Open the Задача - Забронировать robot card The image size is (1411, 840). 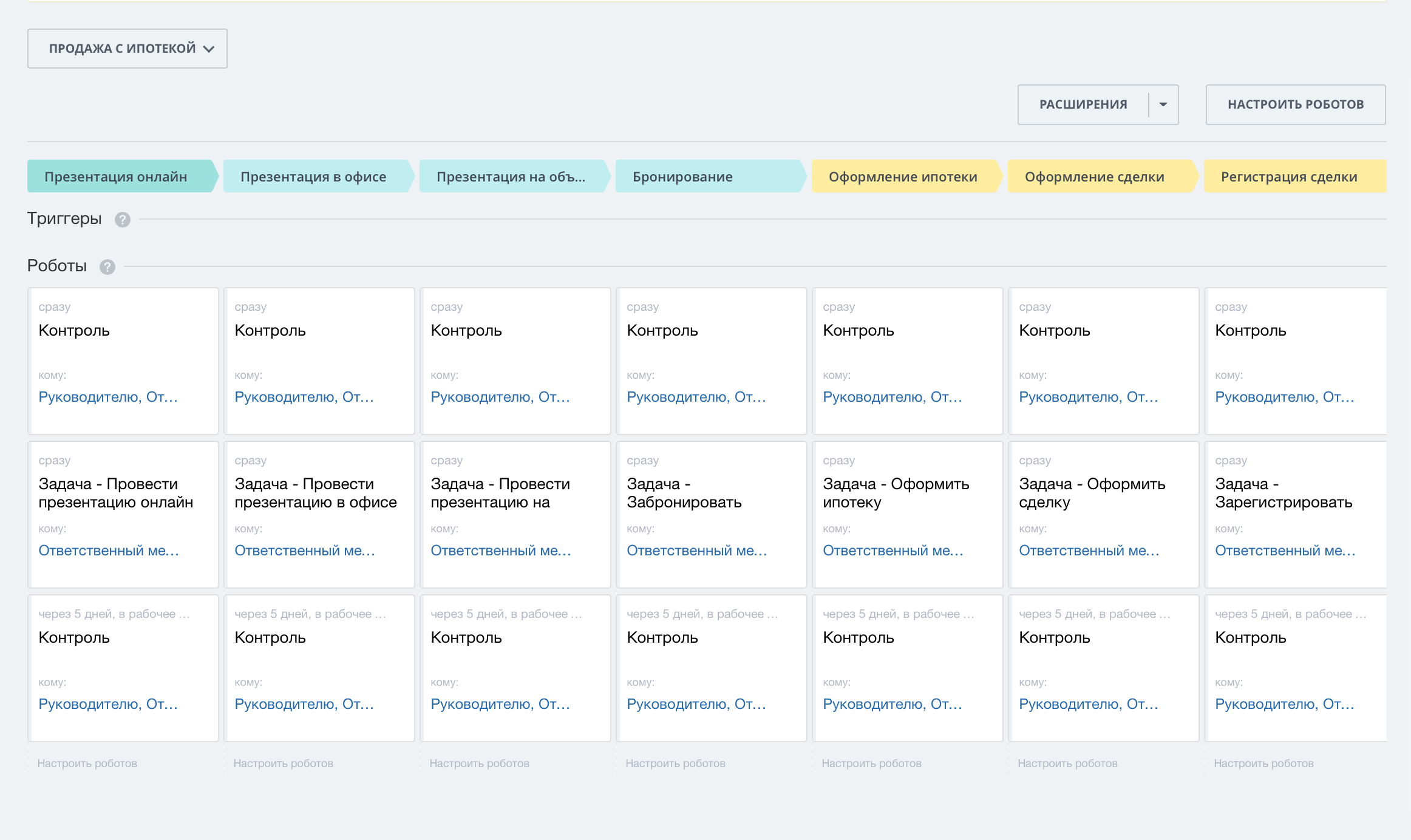point(684,493)
